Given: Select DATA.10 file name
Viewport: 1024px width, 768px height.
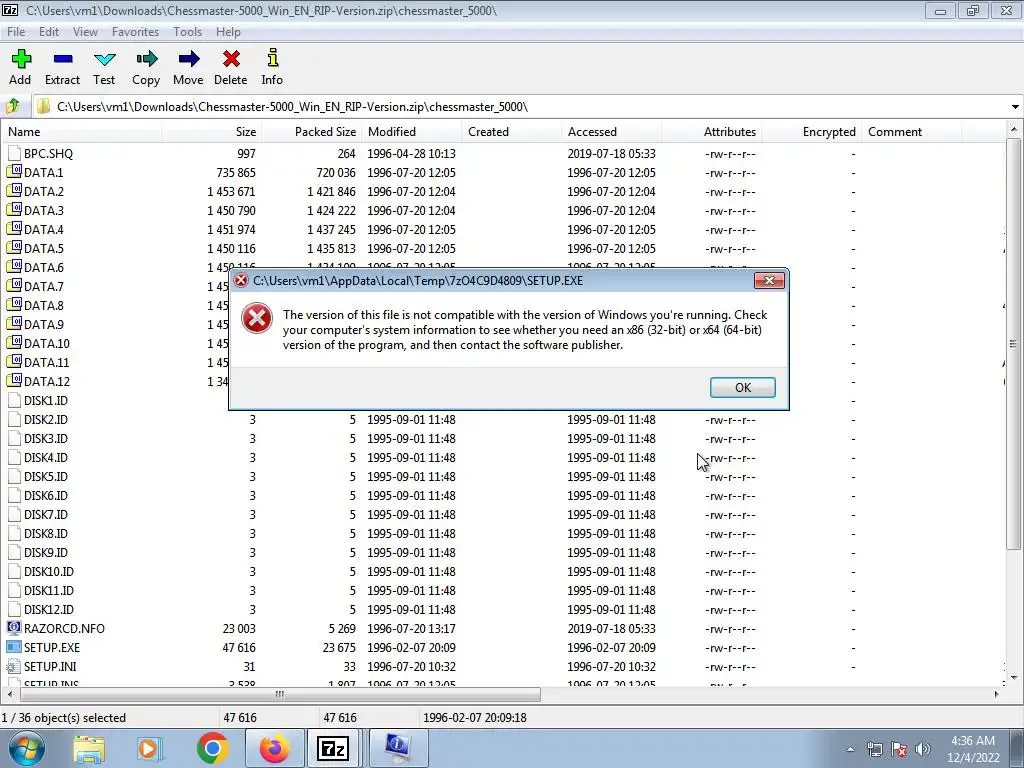Looking at the screenshot, I should (x=47, y=343).
